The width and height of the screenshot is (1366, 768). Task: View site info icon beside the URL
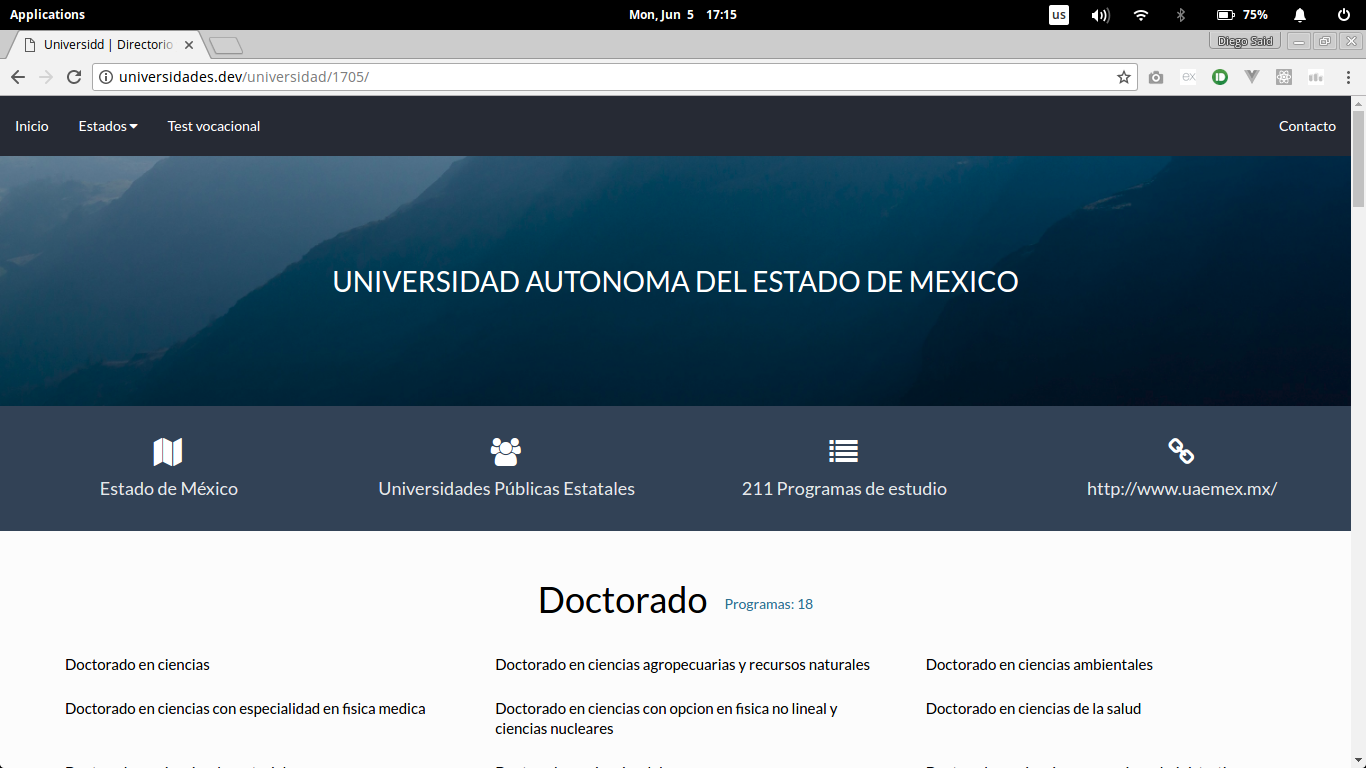coord(106,77)
